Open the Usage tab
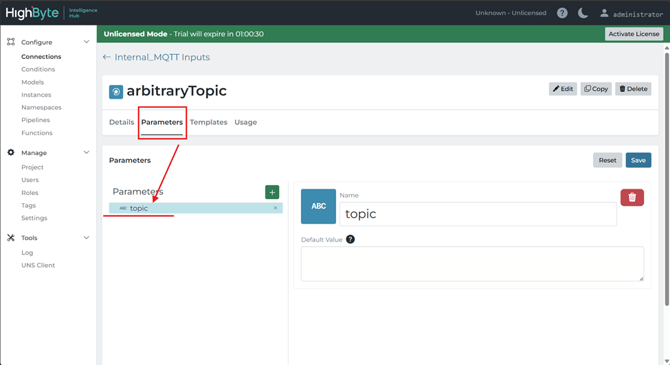This screenshot has height=365, width=670. 246,122
